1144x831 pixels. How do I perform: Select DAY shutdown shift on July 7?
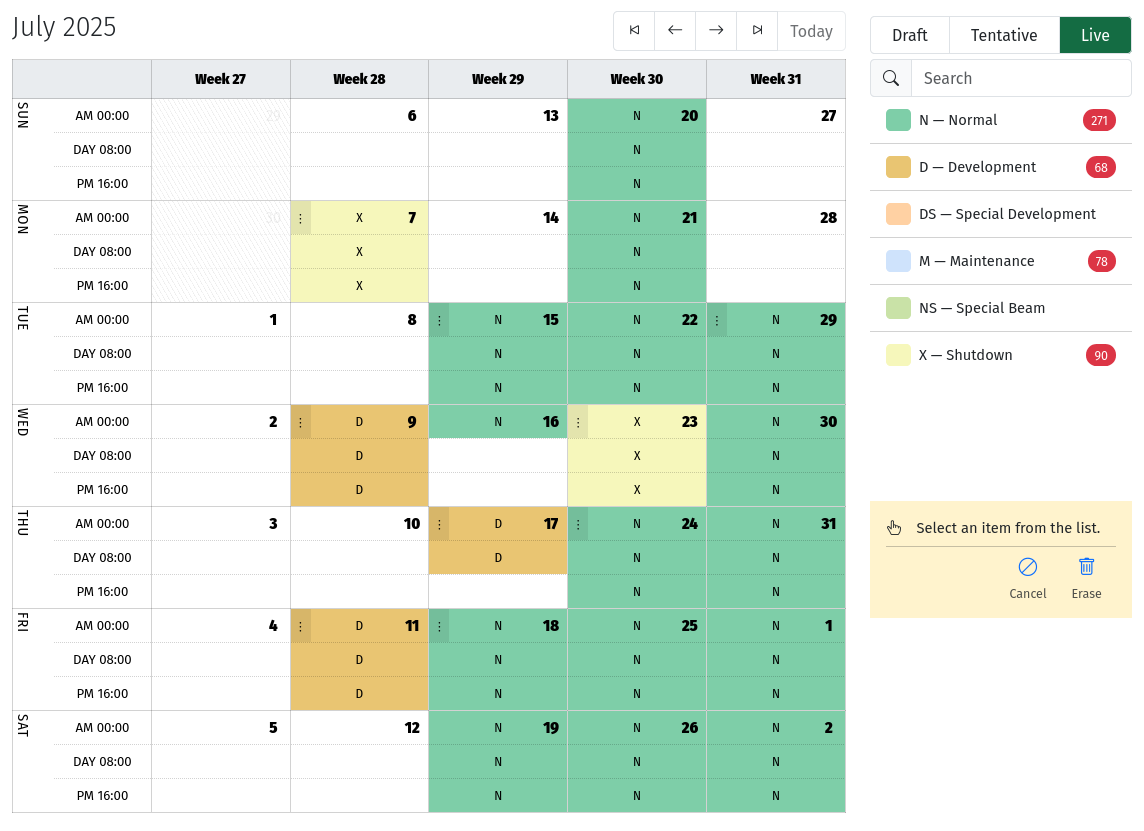(359, 252)
